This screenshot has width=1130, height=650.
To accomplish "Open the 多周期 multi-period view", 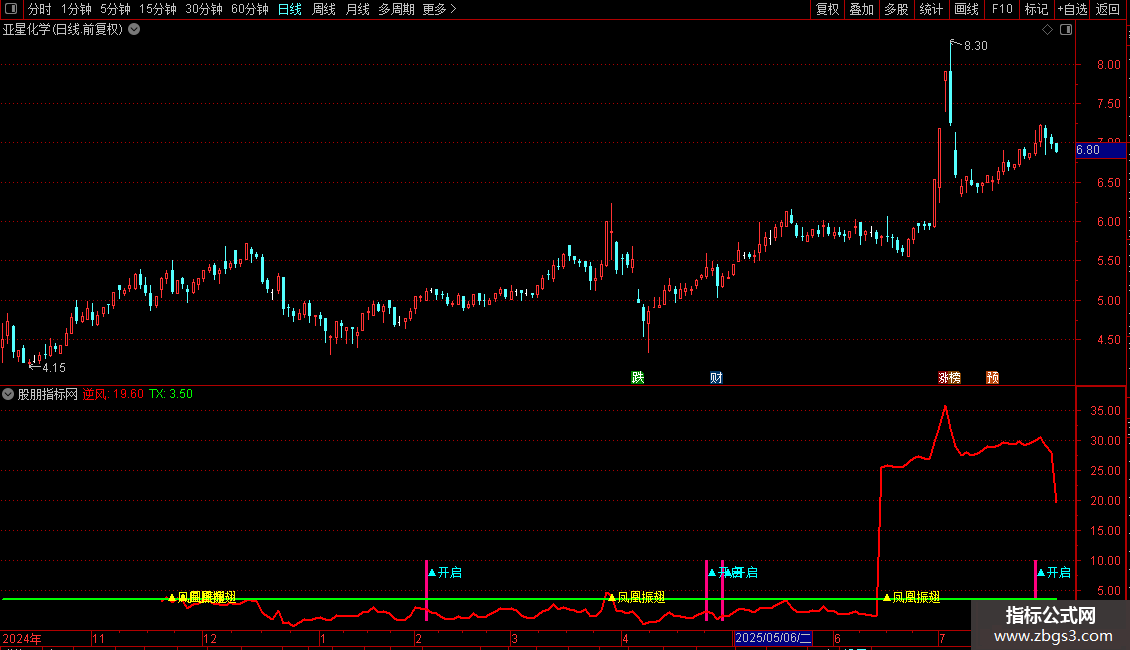I will 396,9.
